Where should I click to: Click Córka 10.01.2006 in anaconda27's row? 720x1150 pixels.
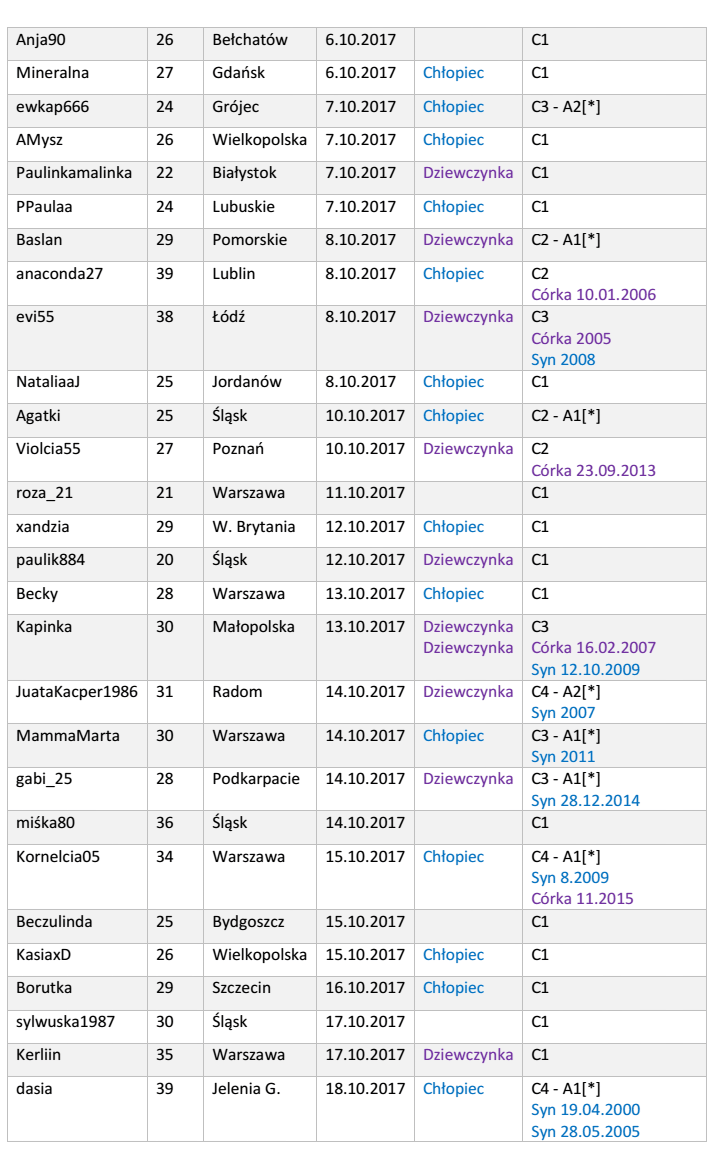[x=594, y=294]
